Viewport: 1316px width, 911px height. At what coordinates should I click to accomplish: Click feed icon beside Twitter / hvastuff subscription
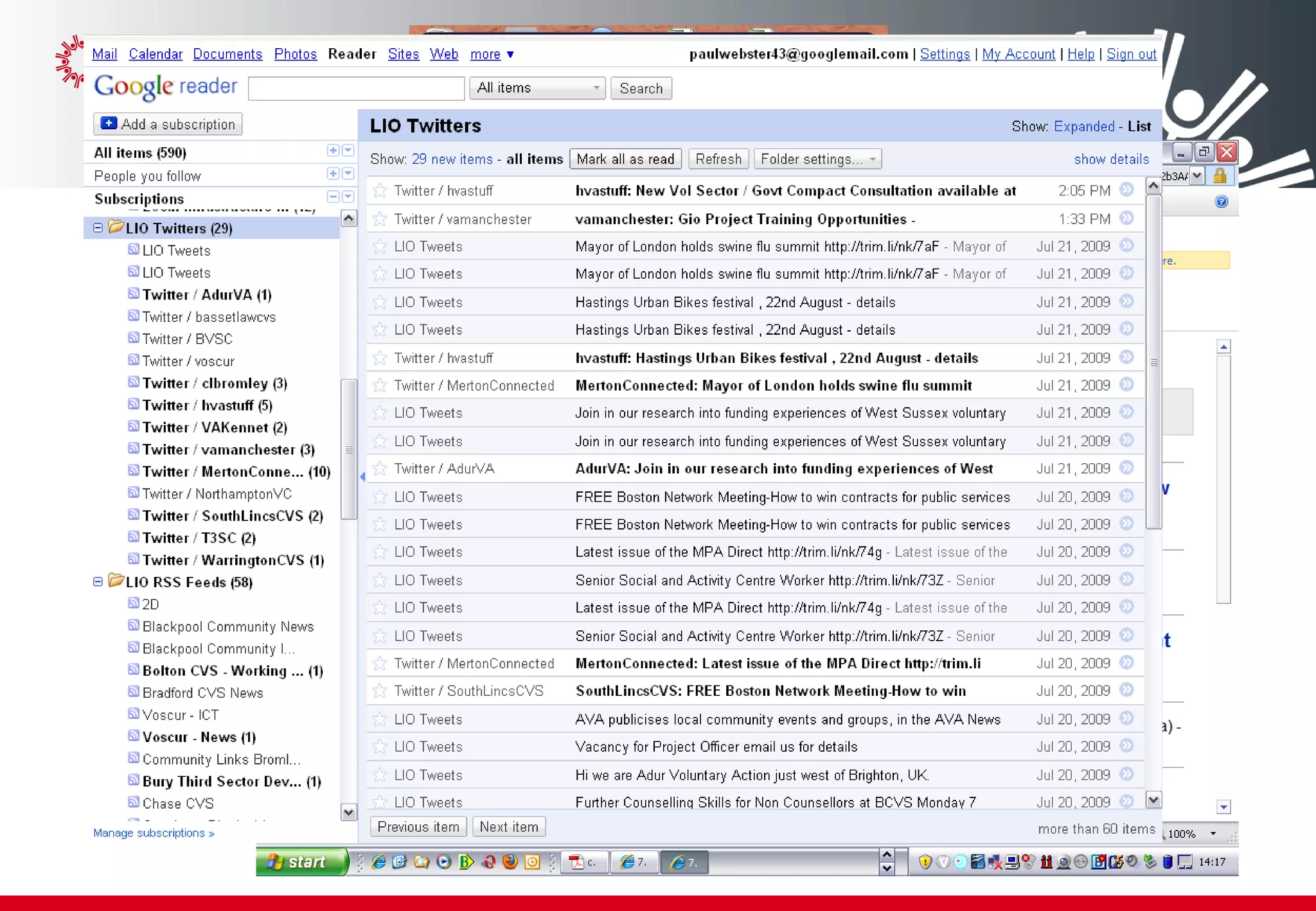(134, 404)
